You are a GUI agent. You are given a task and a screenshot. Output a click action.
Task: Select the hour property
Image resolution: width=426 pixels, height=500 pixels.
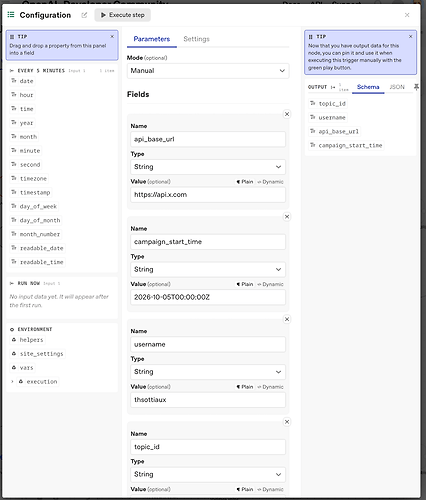click(x=22, y=95)
